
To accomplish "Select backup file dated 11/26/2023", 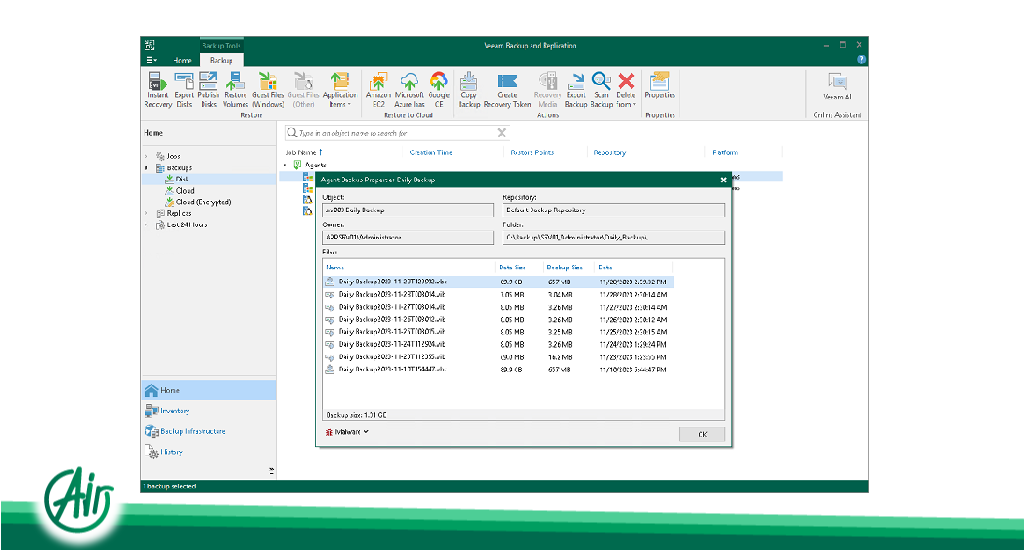I will pyautogui.click(x=498, y=319).
